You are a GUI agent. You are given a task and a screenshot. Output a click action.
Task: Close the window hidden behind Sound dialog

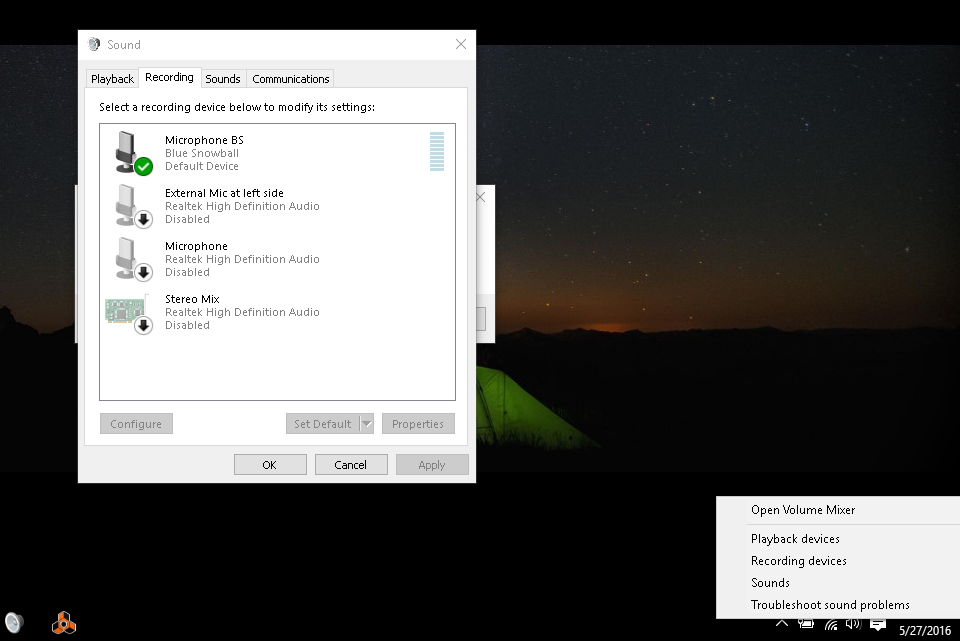(481, 197)
